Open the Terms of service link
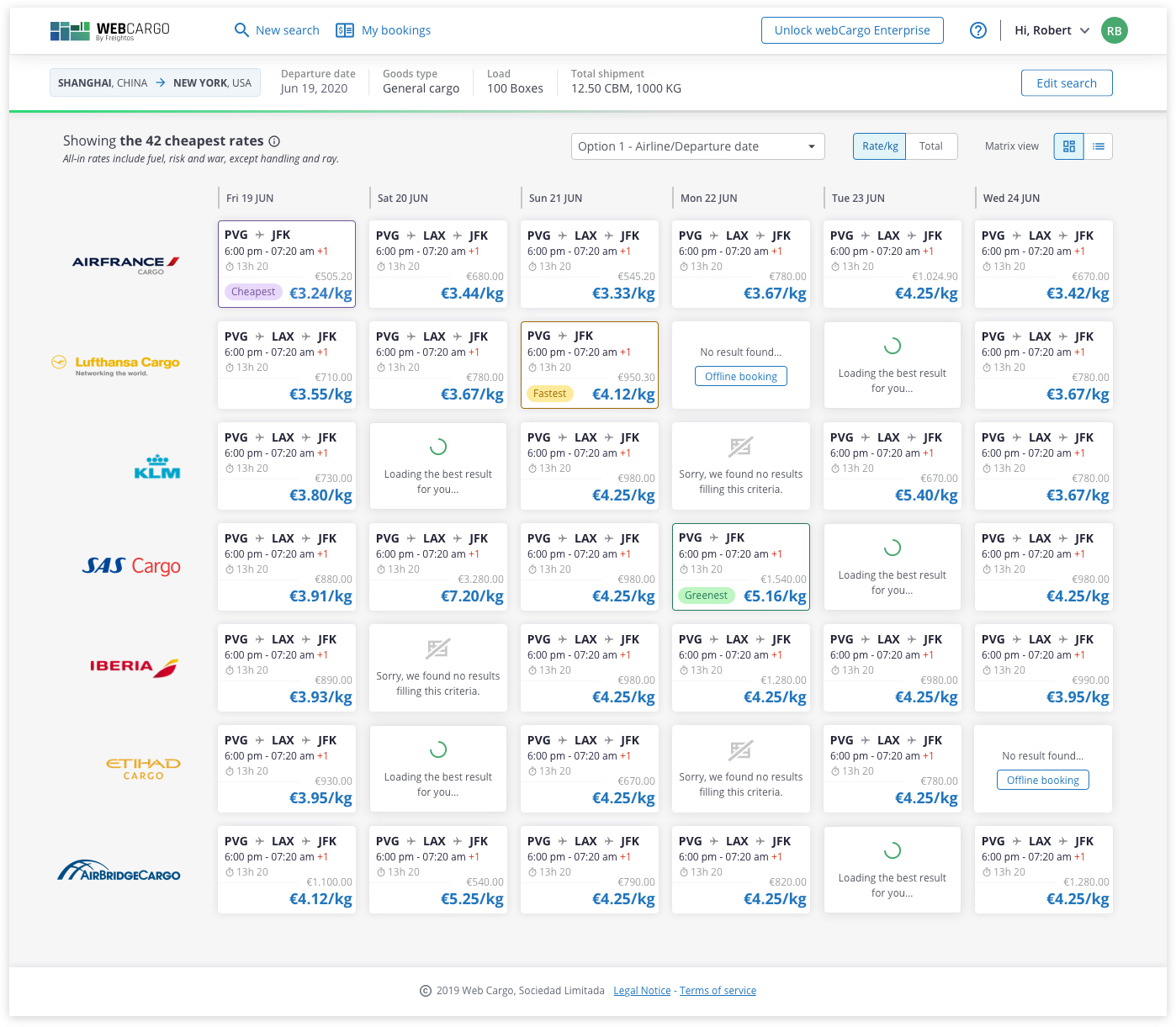 pos(718,991)
